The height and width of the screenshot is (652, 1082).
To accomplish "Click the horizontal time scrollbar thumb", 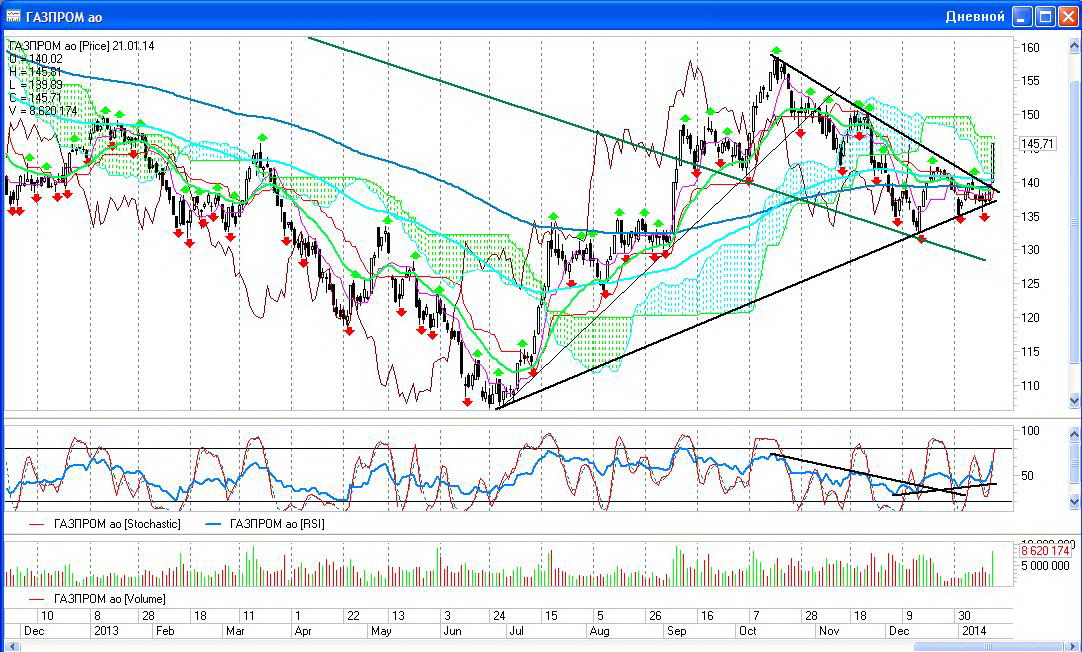I will [x=988, y=646].
